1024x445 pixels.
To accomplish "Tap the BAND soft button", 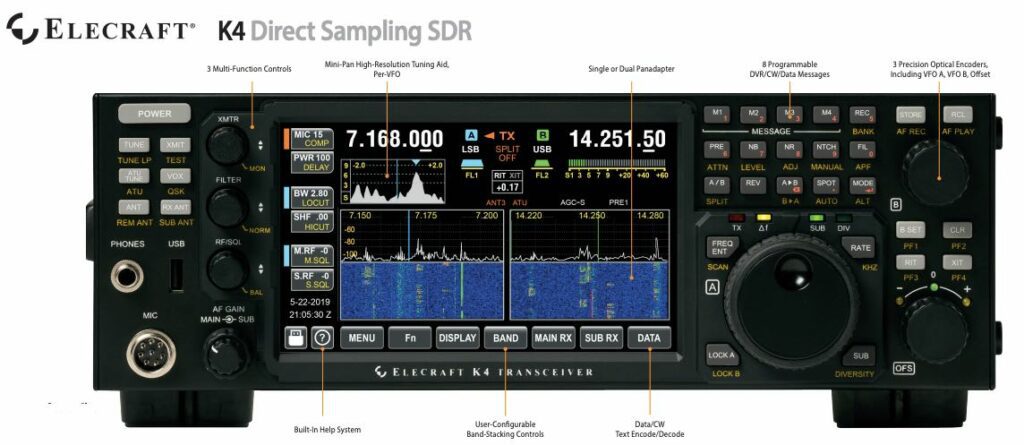I will pyautogui.click(x=505, y=338).
